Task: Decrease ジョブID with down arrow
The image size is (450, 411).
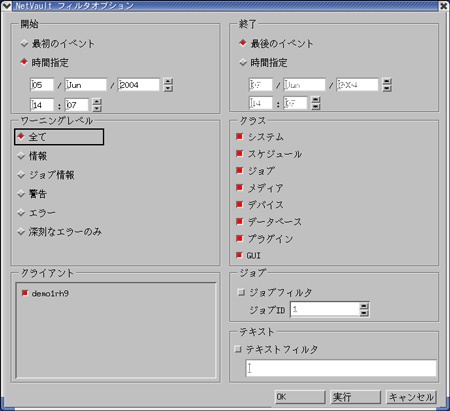Action: click(x=364, y=313)
